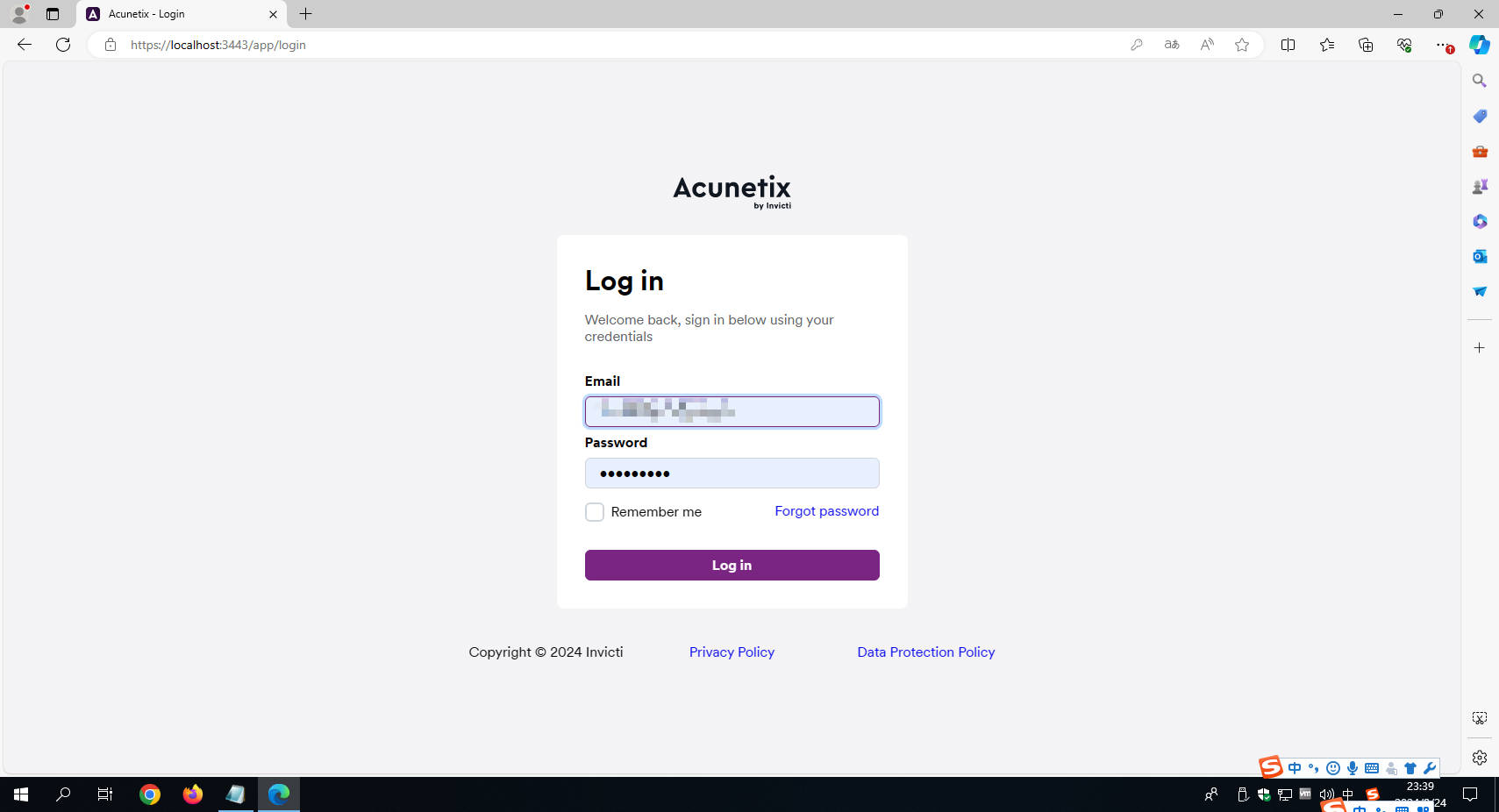Open the Action Center notifications icon
The width and height of the screenshot is (1499, 812).
pos(1471,794)
